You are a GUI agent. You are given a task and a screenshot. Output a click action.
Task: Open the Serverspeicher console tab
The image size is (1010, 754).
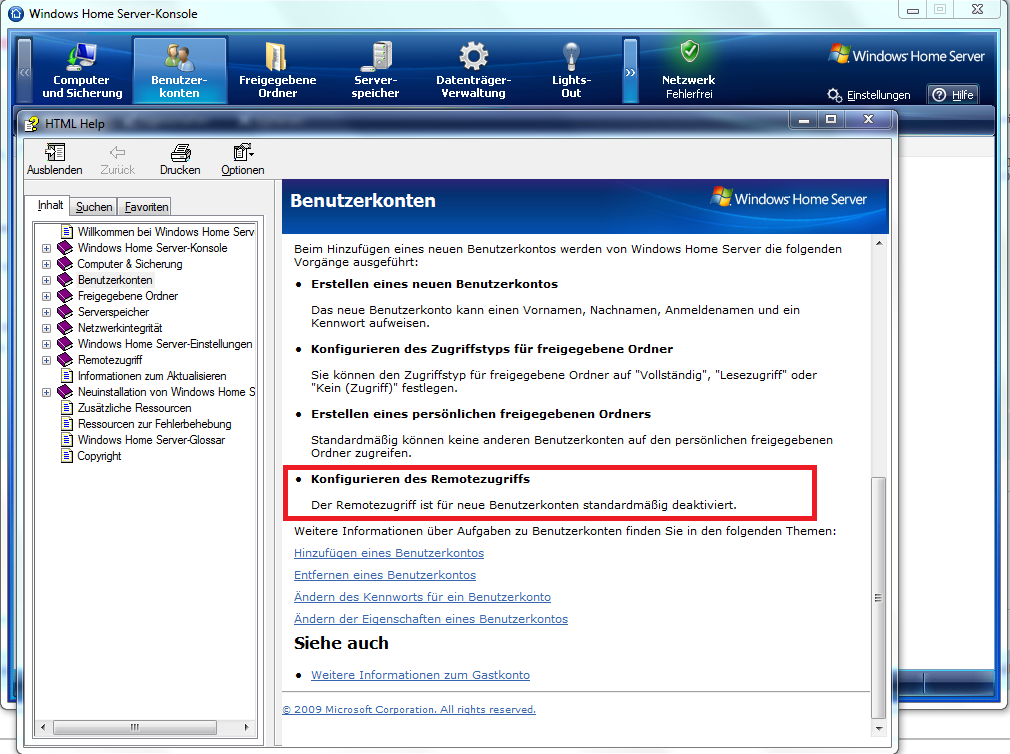pyautogui.click(x=376, y=70)
